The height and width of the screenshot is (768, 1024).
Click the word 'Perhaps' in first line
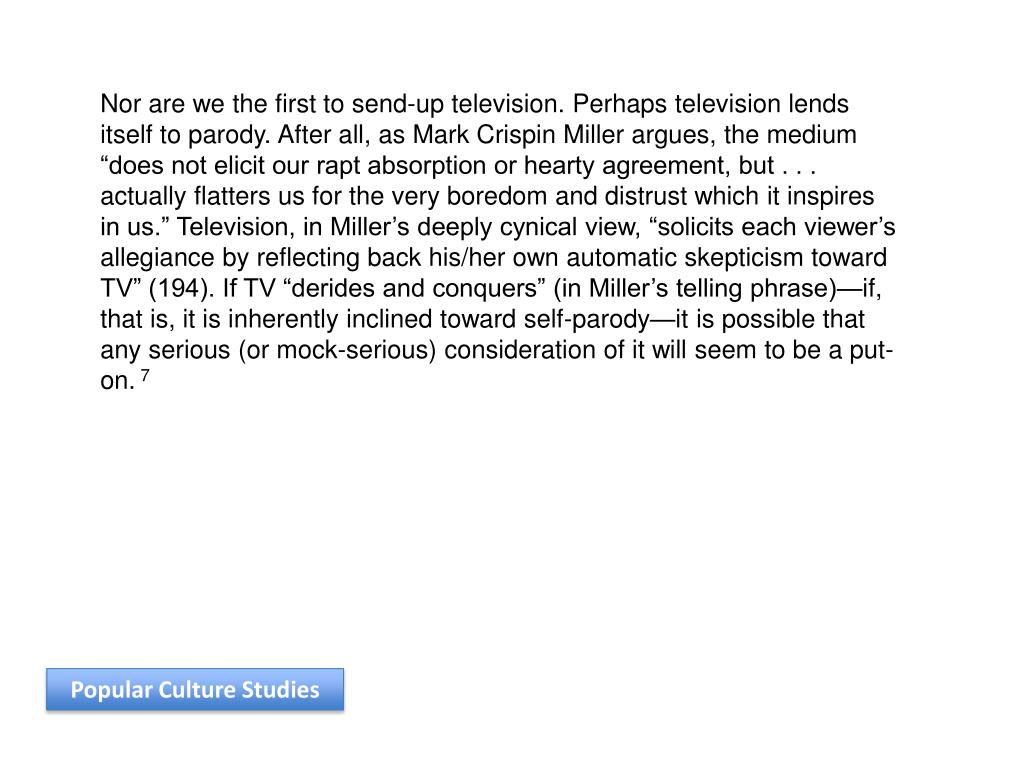pos(620,104)
